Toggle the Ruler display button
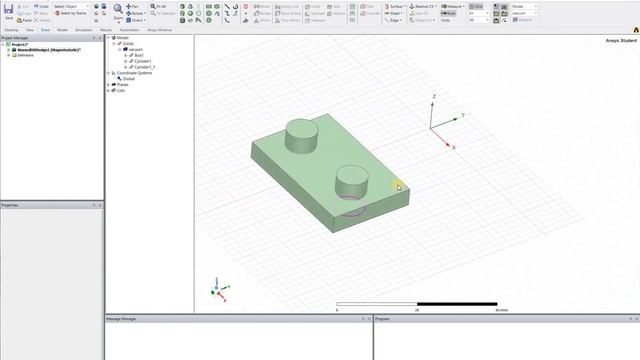The width and height of the screenshot is (640, 360). tap(449, 13)
